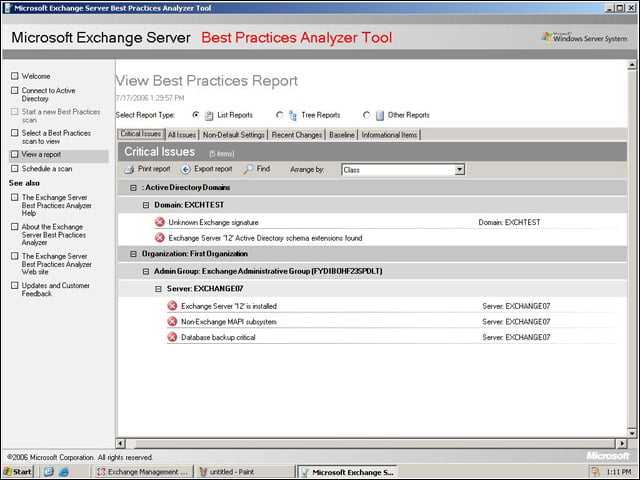Open Best Practices Analyzer Web site link
This screenshot has width=640, height=480.
point(56,264)
